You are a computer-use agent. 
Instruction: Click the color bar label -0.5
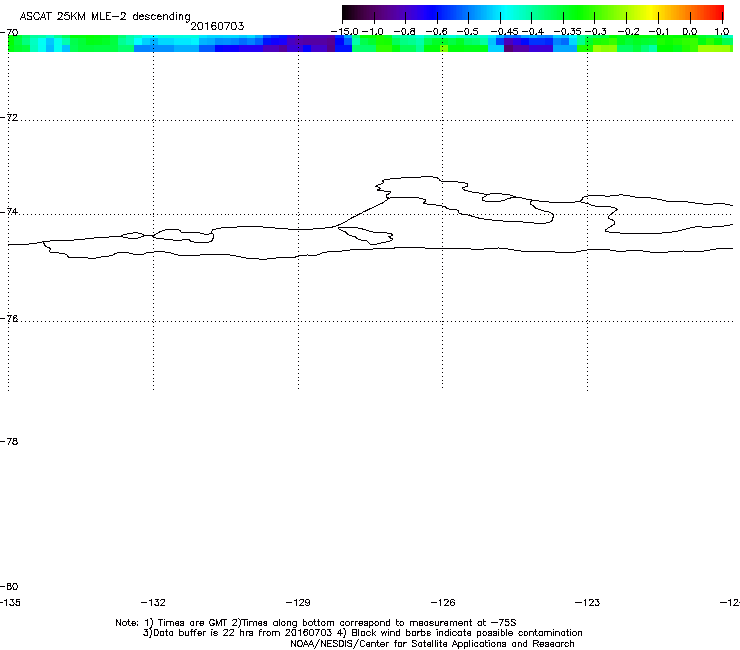pyautogui.click(x=468, y=32)
